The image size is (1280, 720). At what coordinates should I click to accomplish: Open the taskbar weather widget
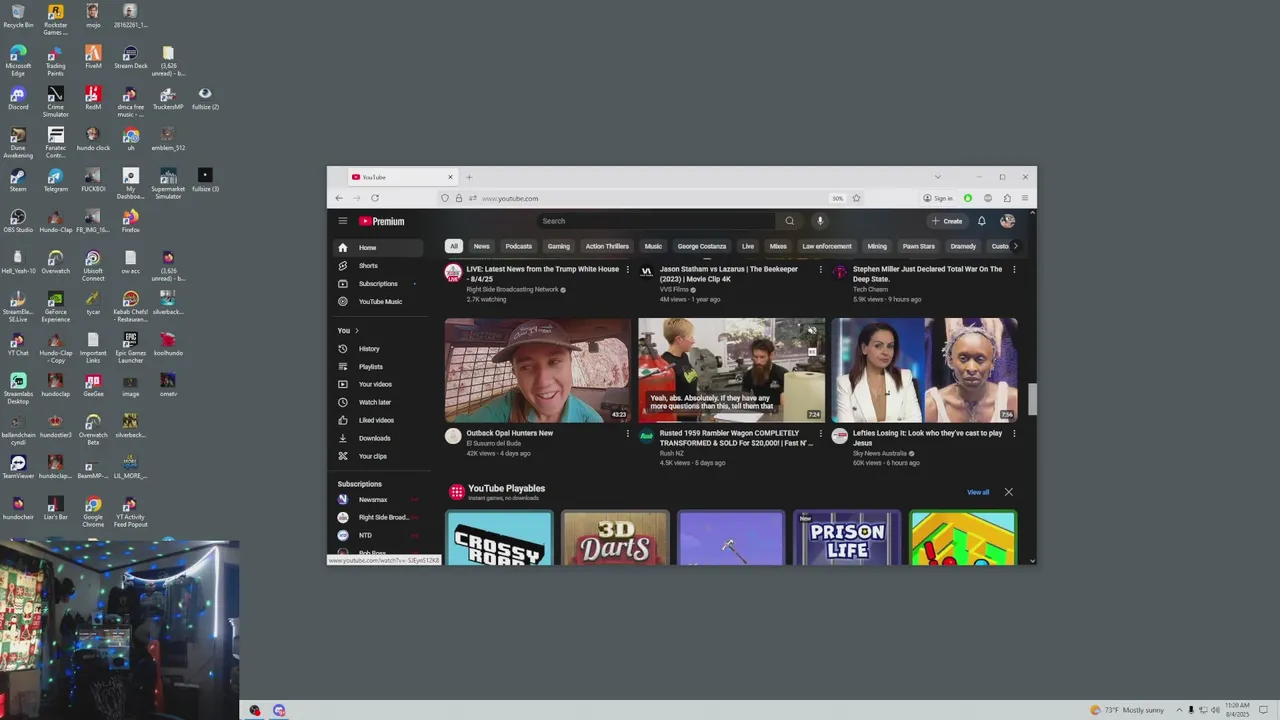click(x=1127, y=710)
